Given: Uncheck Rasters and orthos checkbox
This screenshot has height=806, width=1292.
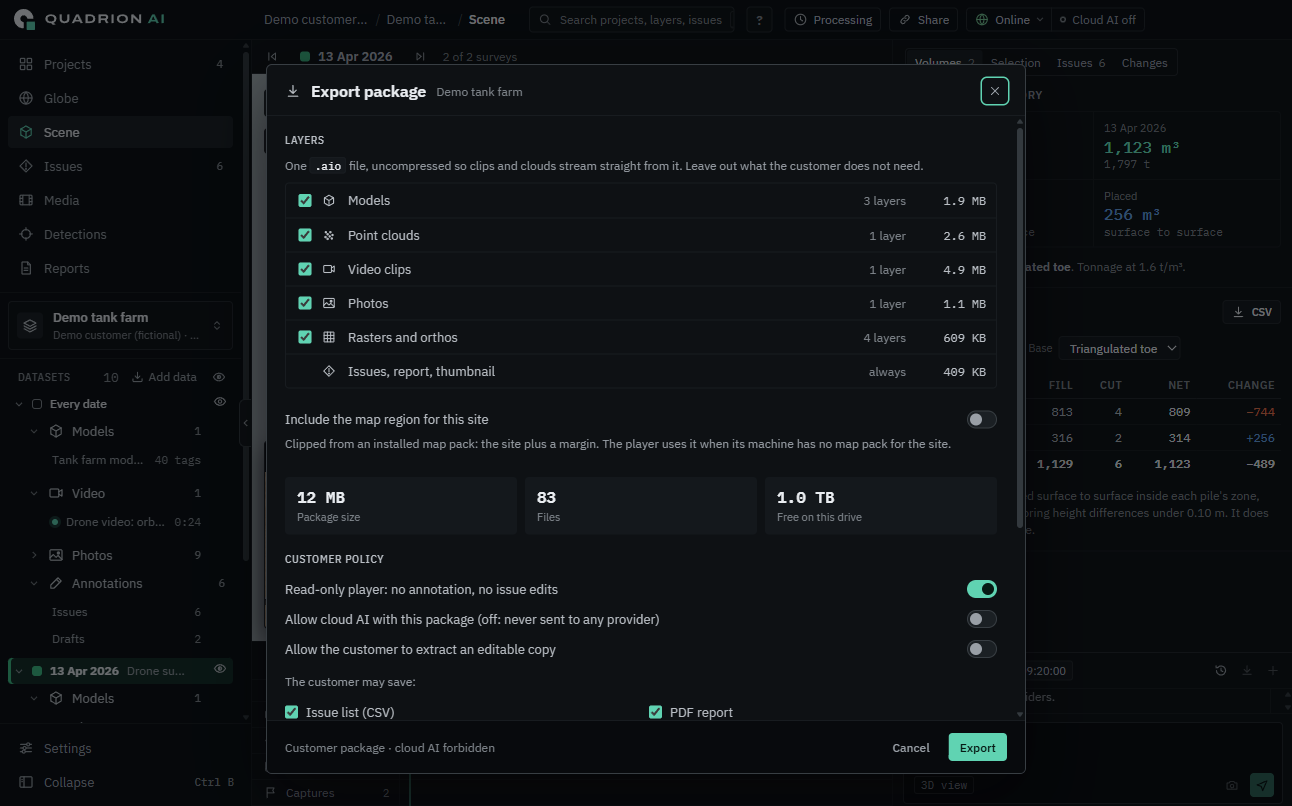Looking at the screenshot, I should click(305, 337).
